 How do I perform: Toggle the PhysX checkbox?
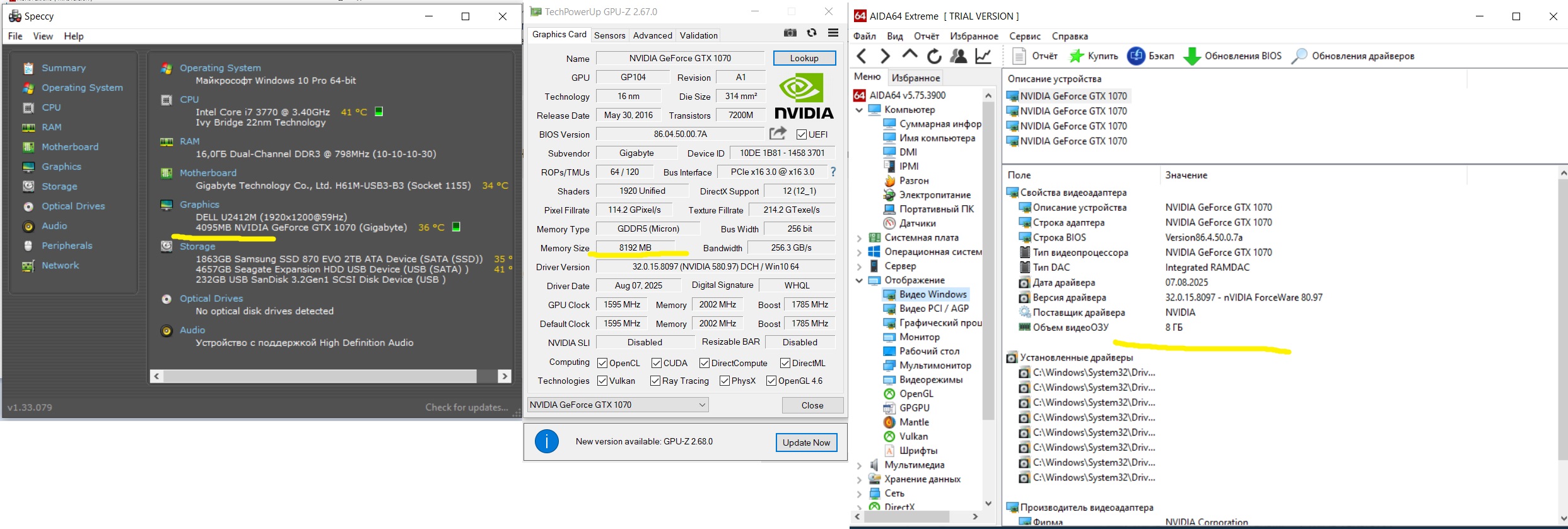click(x=725, y=381)
